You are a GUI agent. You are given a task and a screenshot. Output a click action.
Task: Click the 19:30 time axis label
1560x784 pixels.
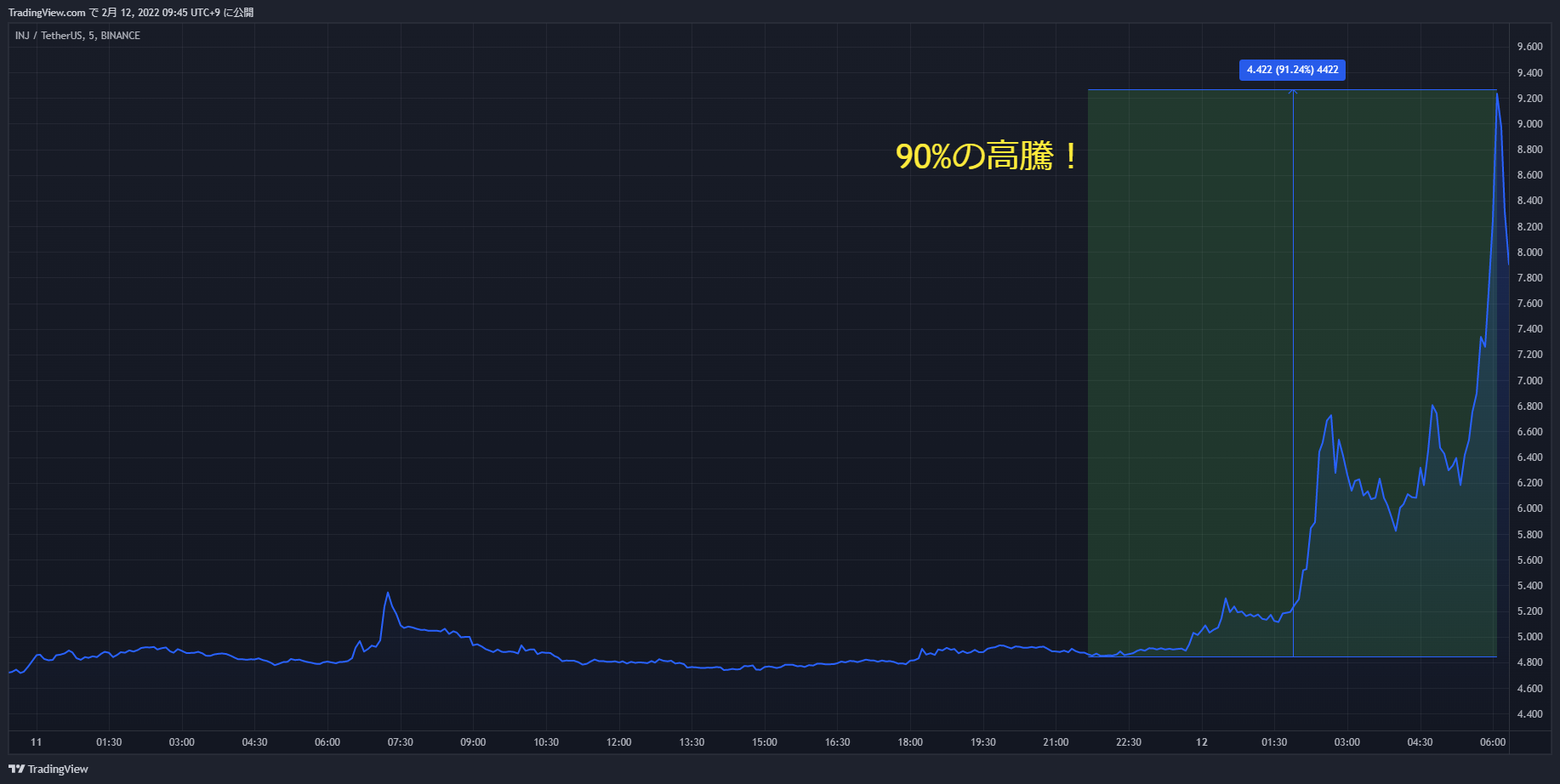(983, 742)
